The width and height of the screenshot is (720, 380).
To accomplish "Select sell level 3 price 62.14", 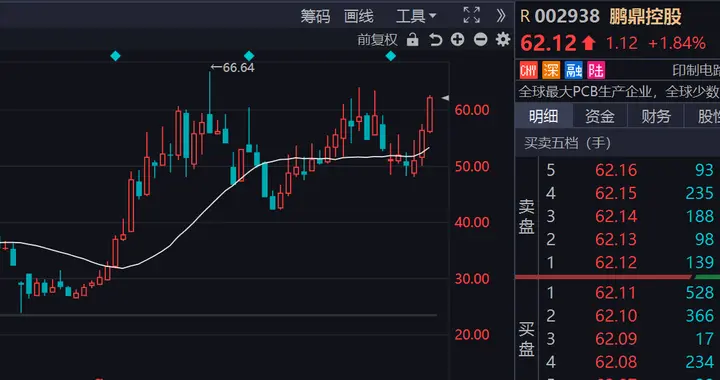I will click(x=616, y=216).
